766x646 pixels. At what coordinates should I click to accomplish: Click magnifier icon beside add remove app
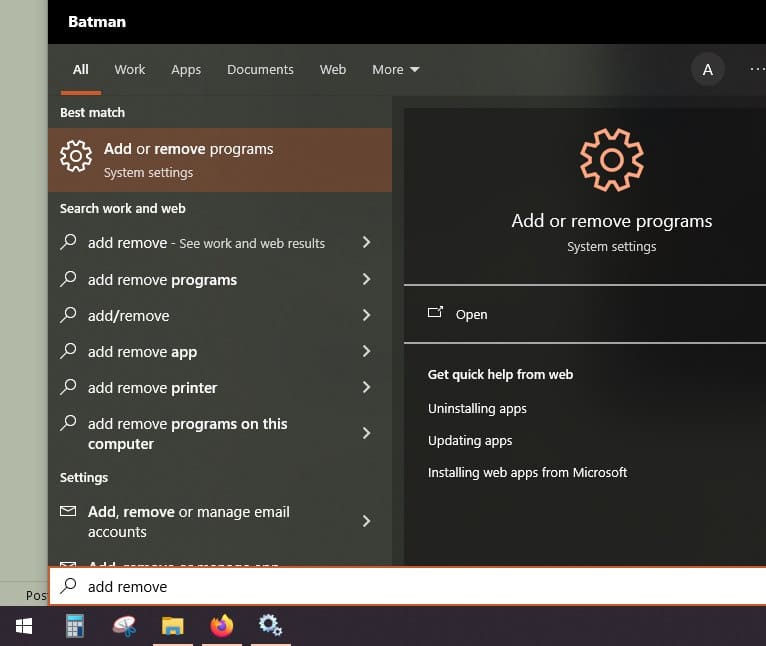(x=68, y=351)
